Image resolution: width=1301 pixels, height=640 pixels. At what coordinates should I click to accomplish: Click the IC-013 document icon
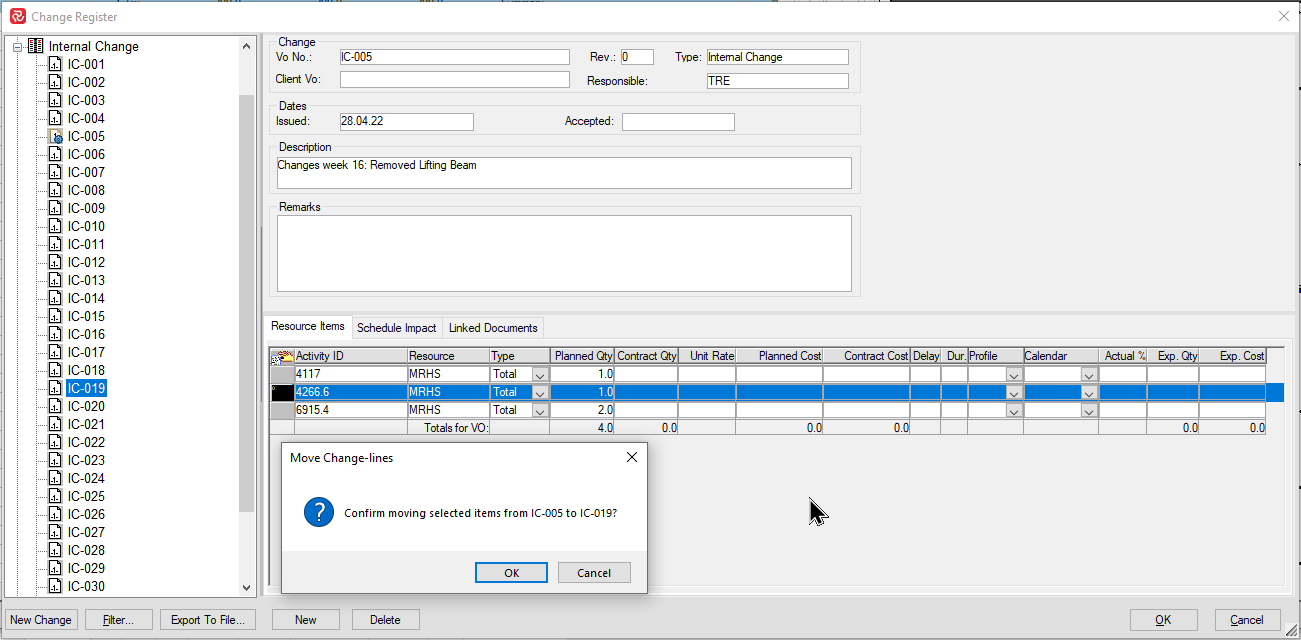[x=56, y=280]
